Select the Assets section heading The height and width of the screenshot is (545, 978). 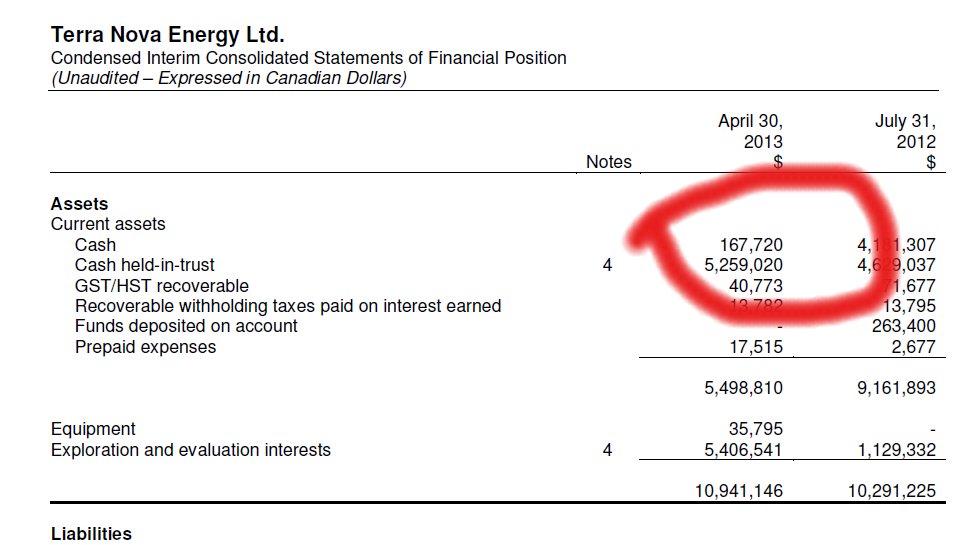click(79, 204)
